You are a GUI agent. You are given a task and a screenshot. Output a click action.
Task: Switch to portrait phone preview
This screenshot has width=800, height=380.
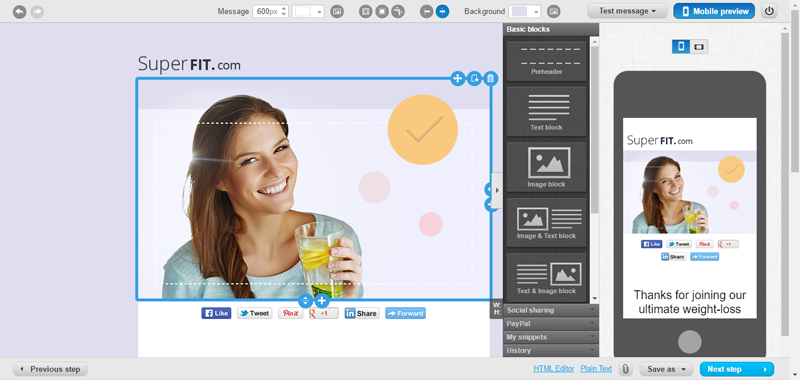click(681, 47)
